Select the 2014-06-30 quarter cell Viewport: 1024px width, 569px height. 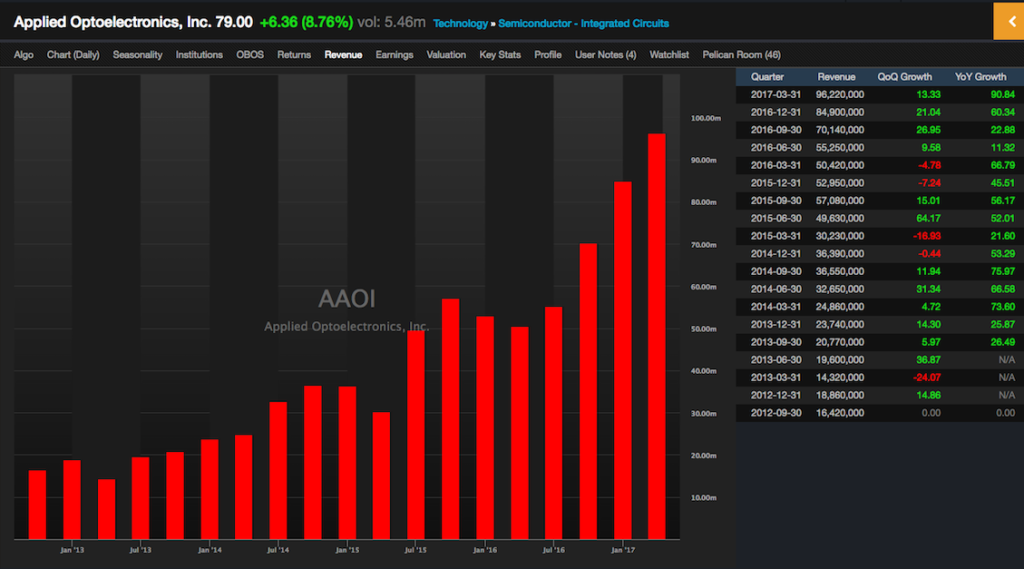tap(776, 289)
